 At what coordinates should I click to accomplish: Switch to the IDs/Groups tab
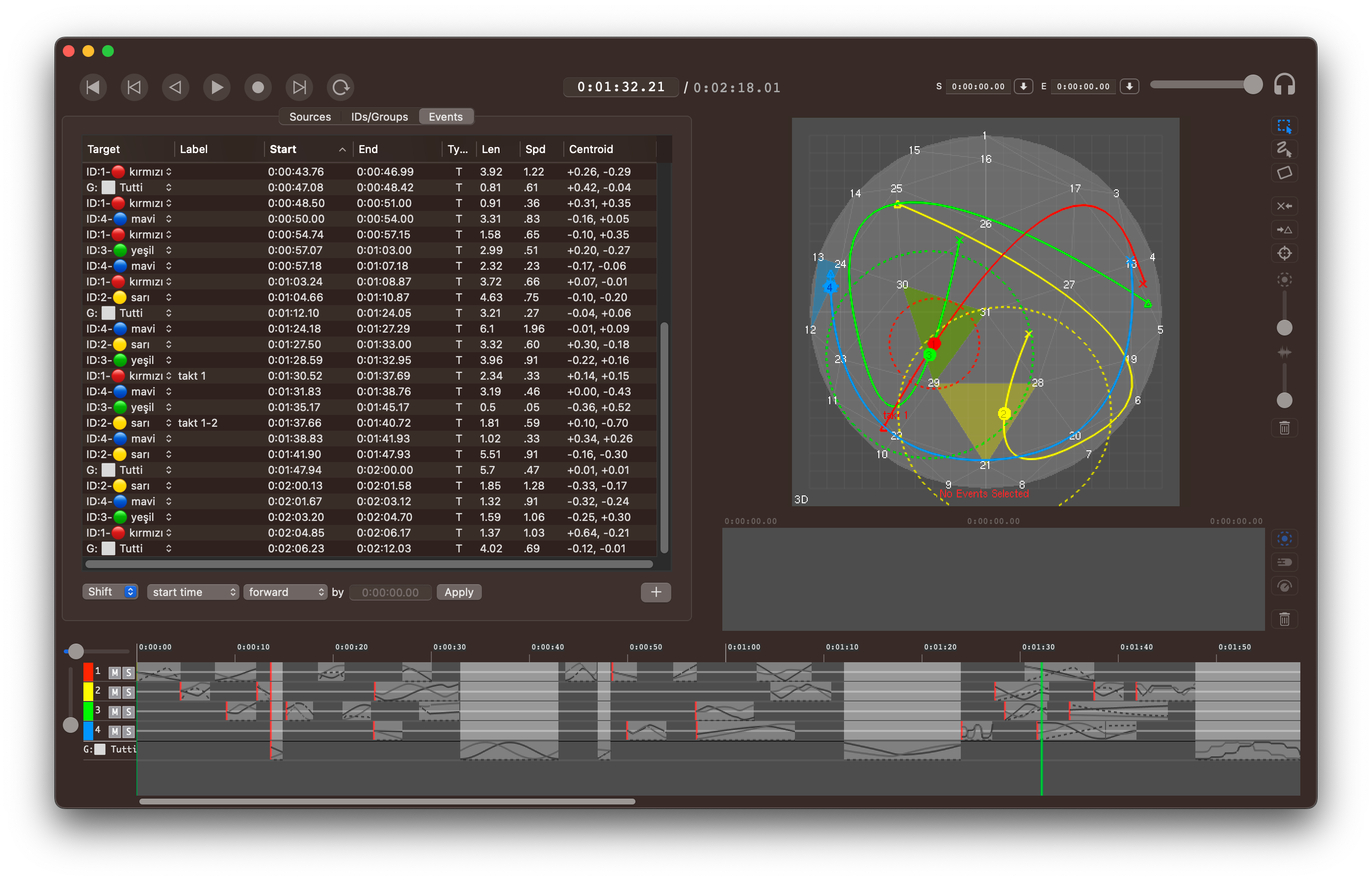(379, 117)
